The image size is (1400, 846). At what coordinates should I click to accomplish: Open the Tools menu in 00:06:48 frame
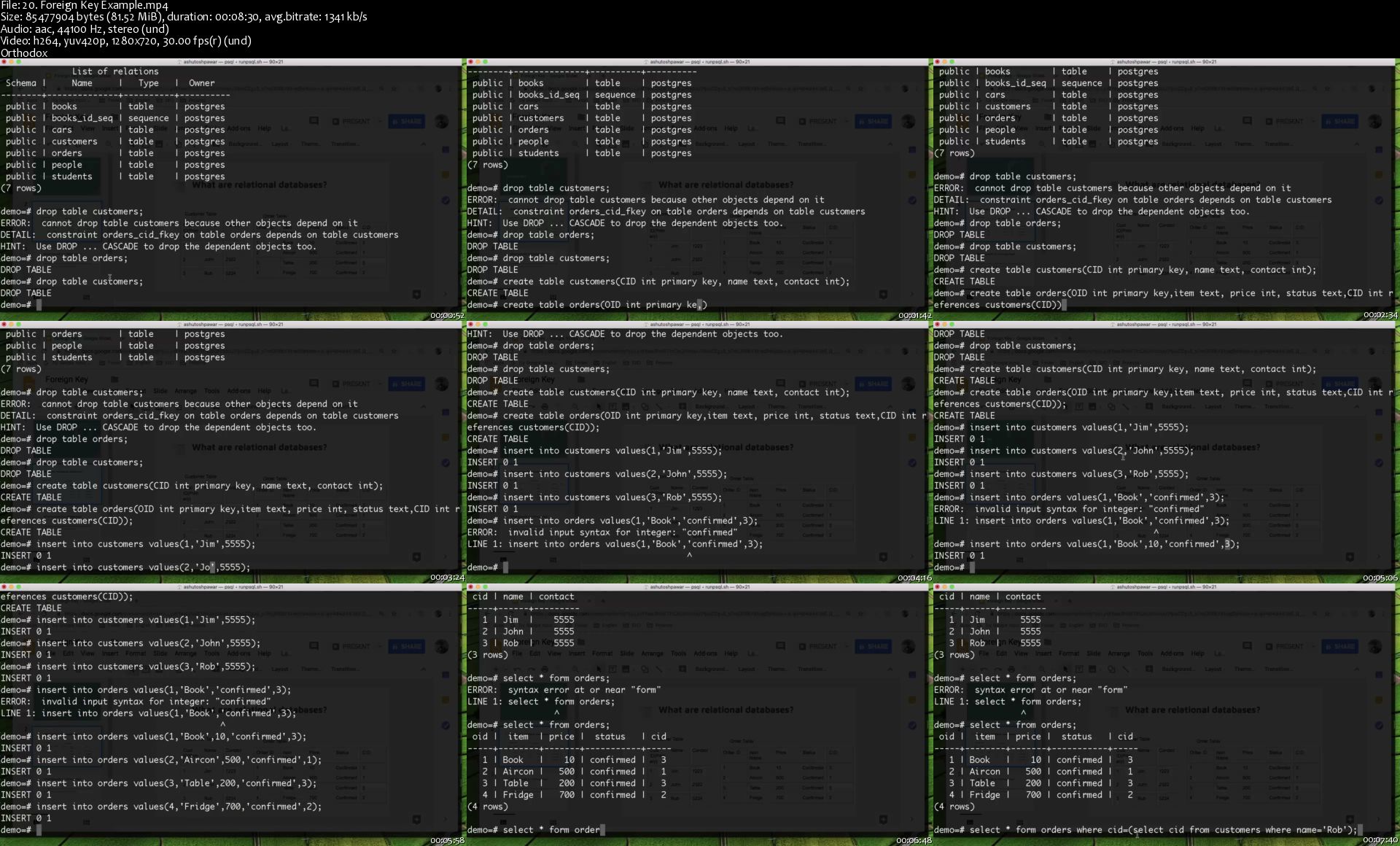point(678,653)
